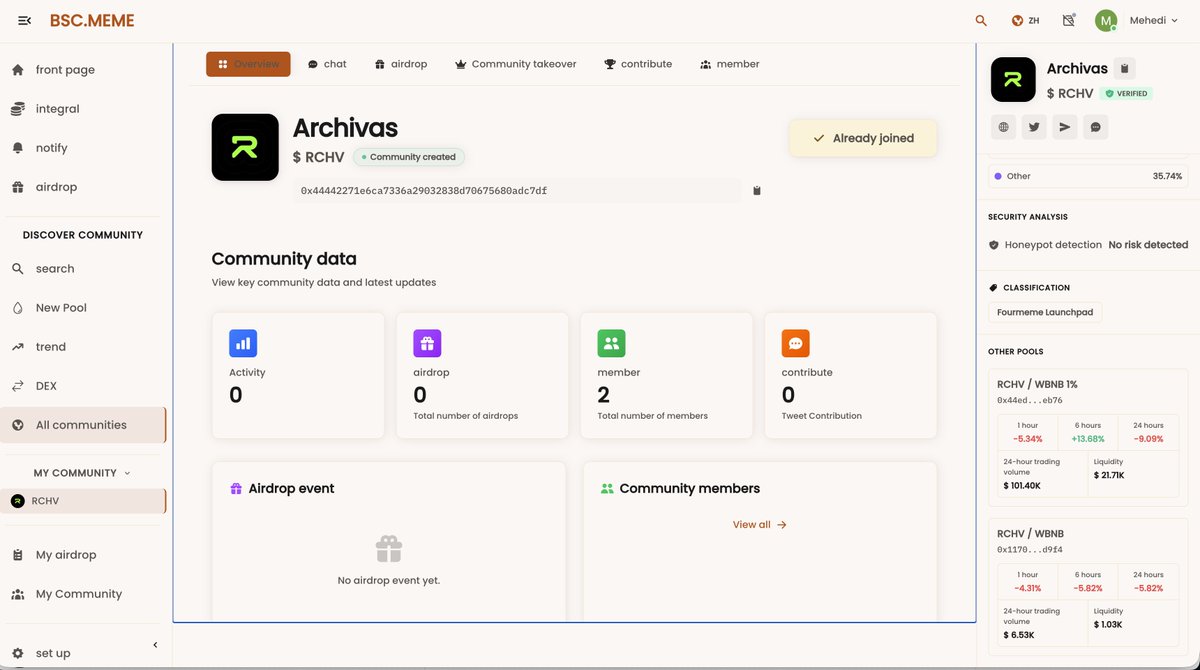Click the total number of members count 2
This screenshot has height=670, width=1200.
[x=604, y=395]
